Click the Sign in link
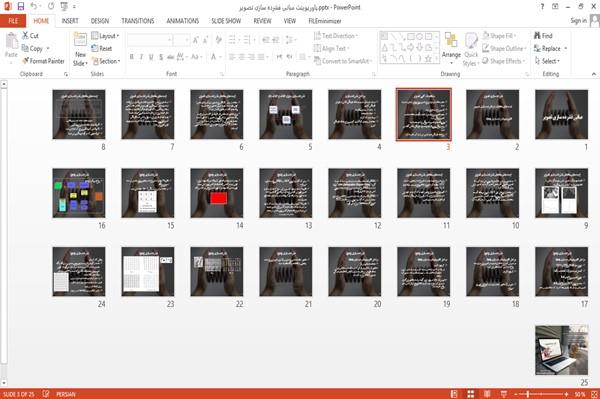The height and width of the screenshot is (399, 600). [579, 21]
